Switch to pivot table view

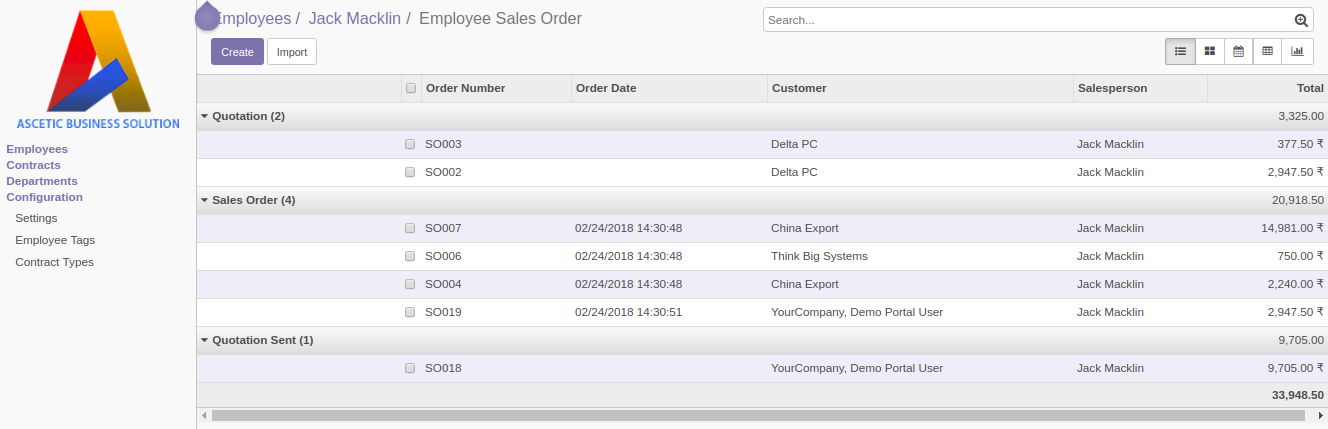[x=1267, y=51]
